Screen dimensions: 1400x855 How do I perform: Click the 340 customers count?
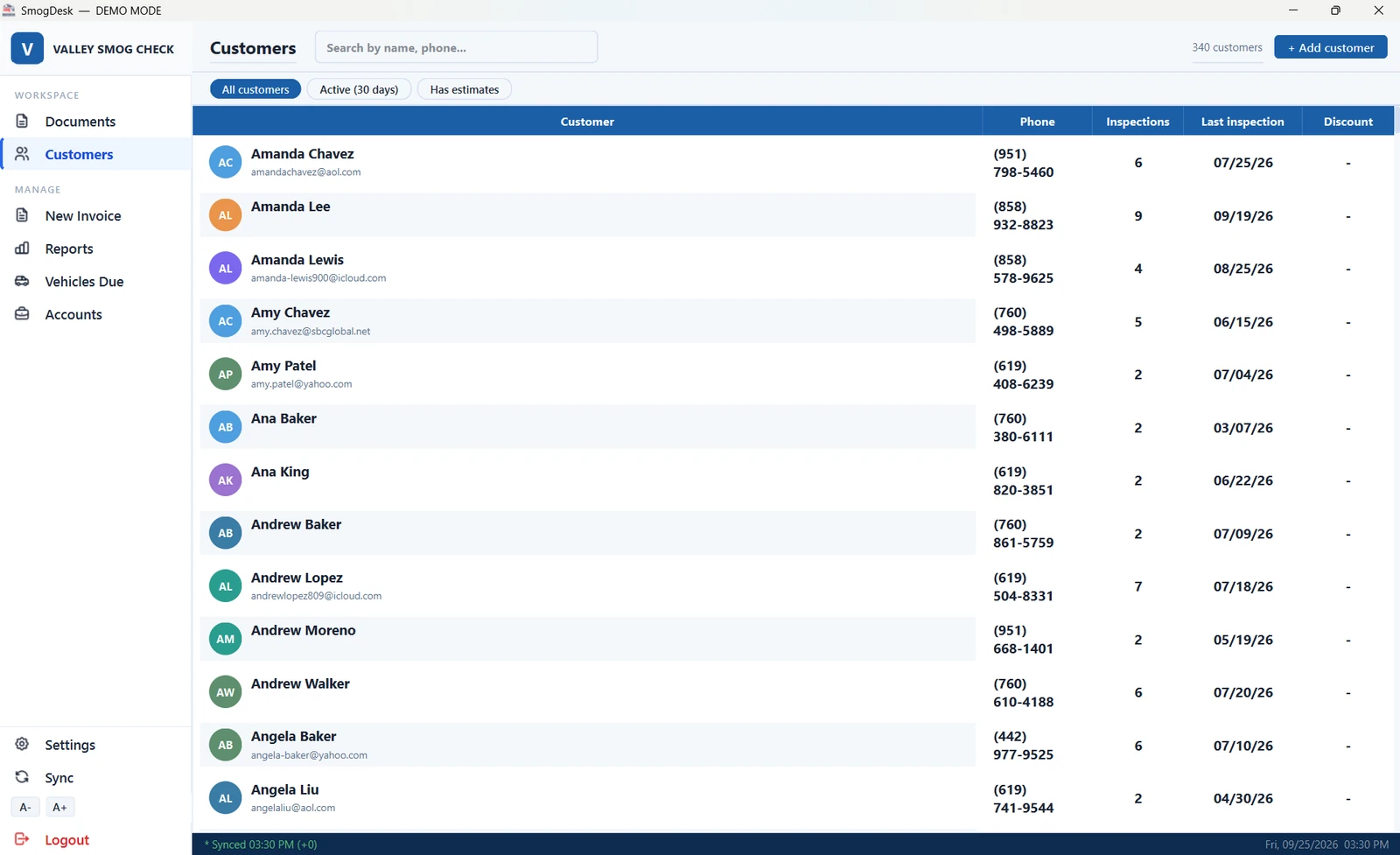(x=1227, y=47)
